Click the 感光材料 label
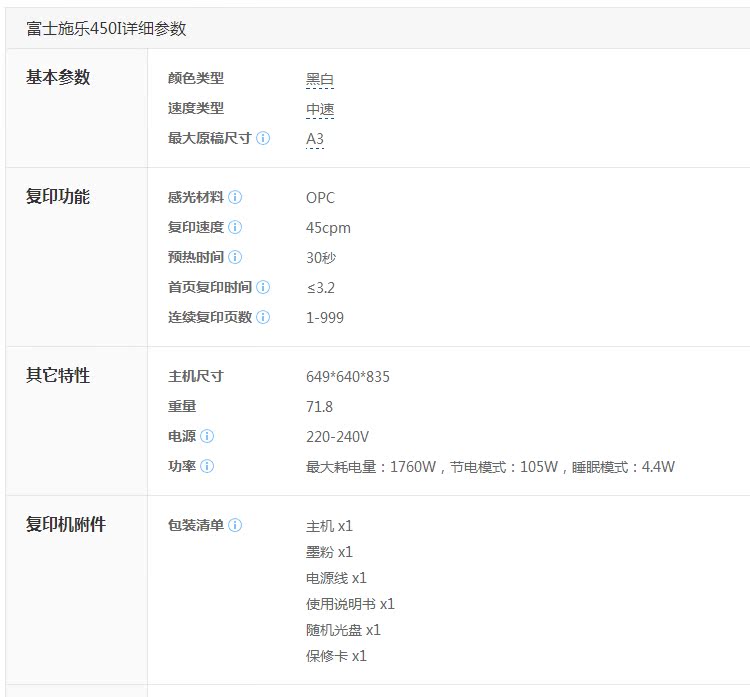Viewport: 750px width, 697px height. 196,197
